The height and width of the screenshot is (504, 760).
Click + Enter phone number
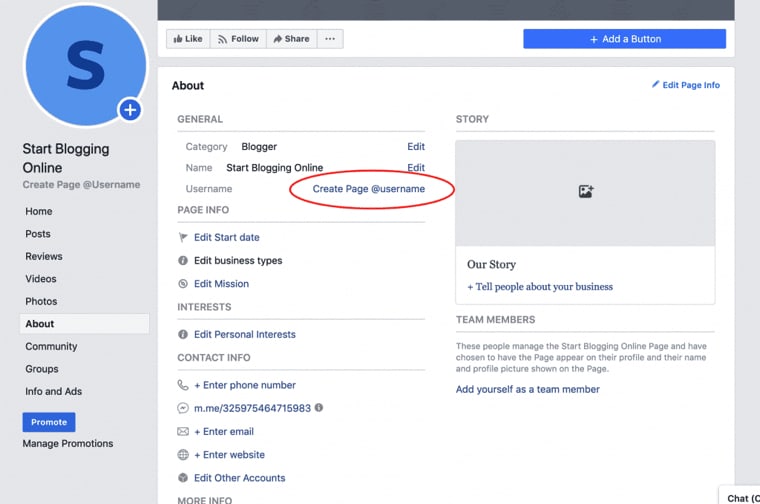click(x=245, y=385)
